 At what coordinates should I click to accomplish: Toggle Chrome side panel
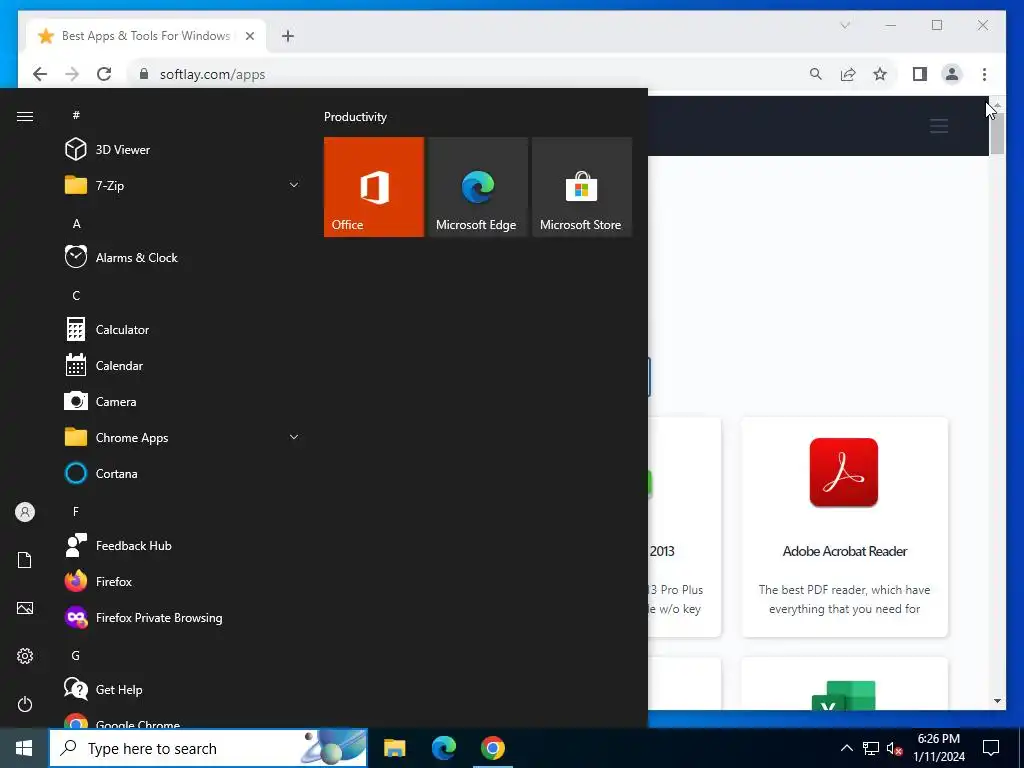coord(920,74)
